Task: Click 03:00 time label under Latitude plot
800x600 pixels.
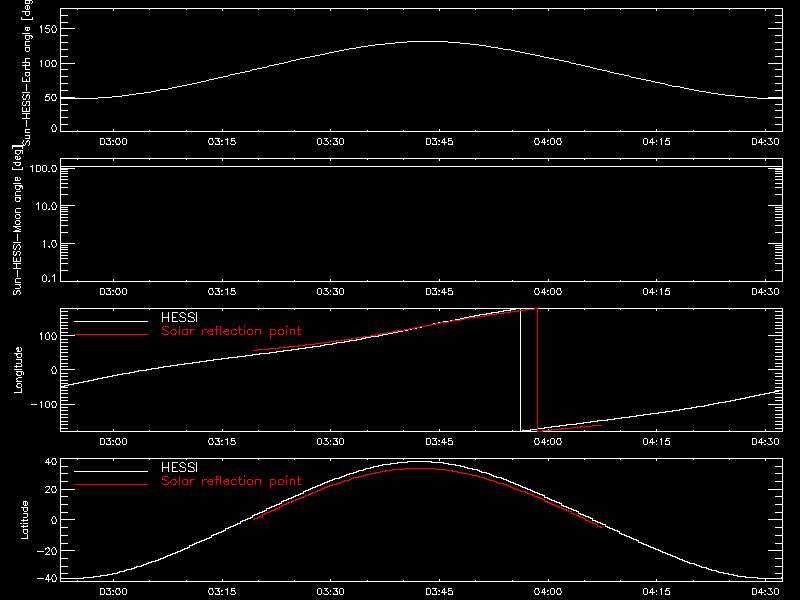Action: (113, 592)
